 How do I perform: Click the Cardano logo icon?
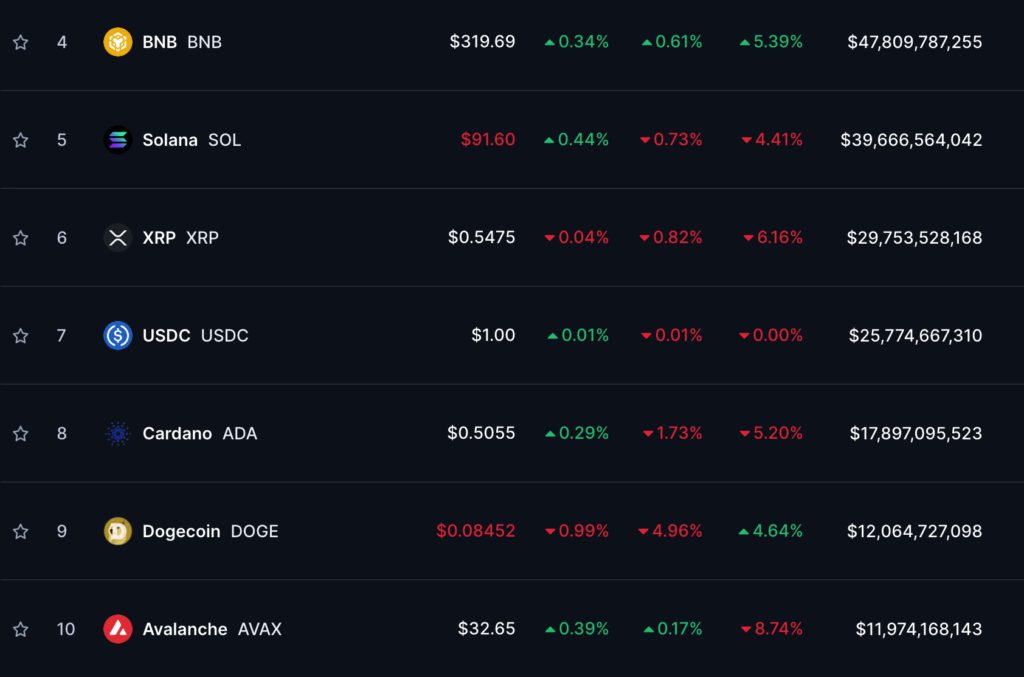tap(118, 434)
